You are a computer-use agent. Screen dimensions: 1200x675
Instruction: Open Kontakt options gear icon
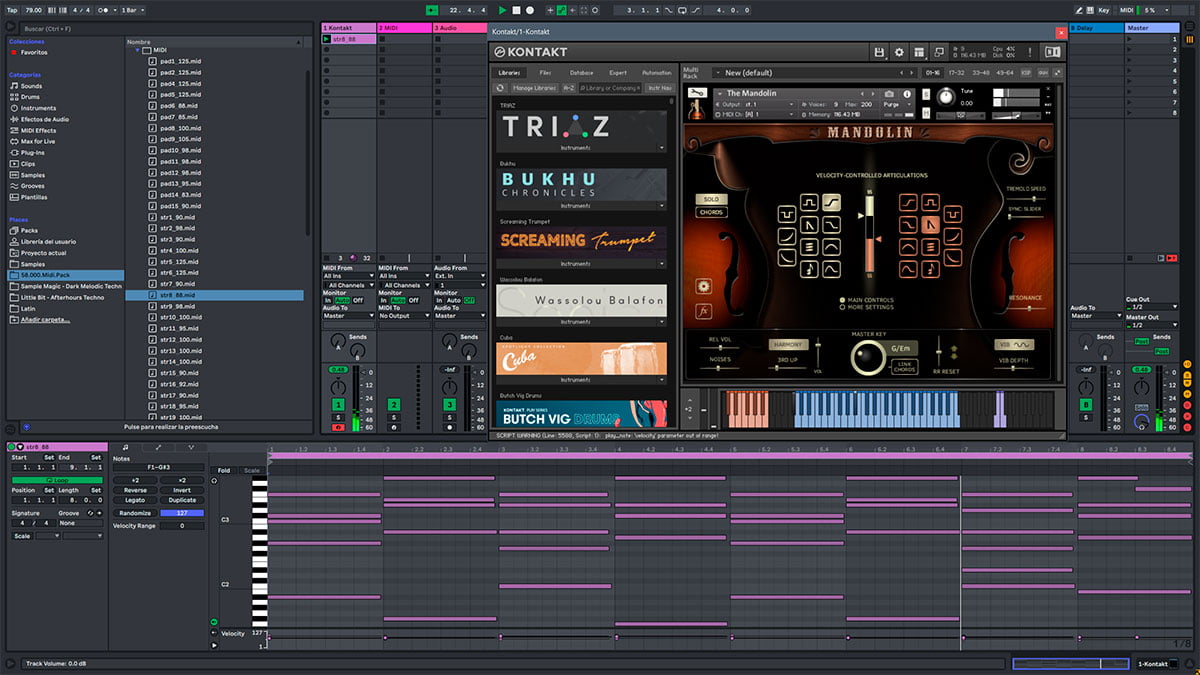[x=899, y=52]
